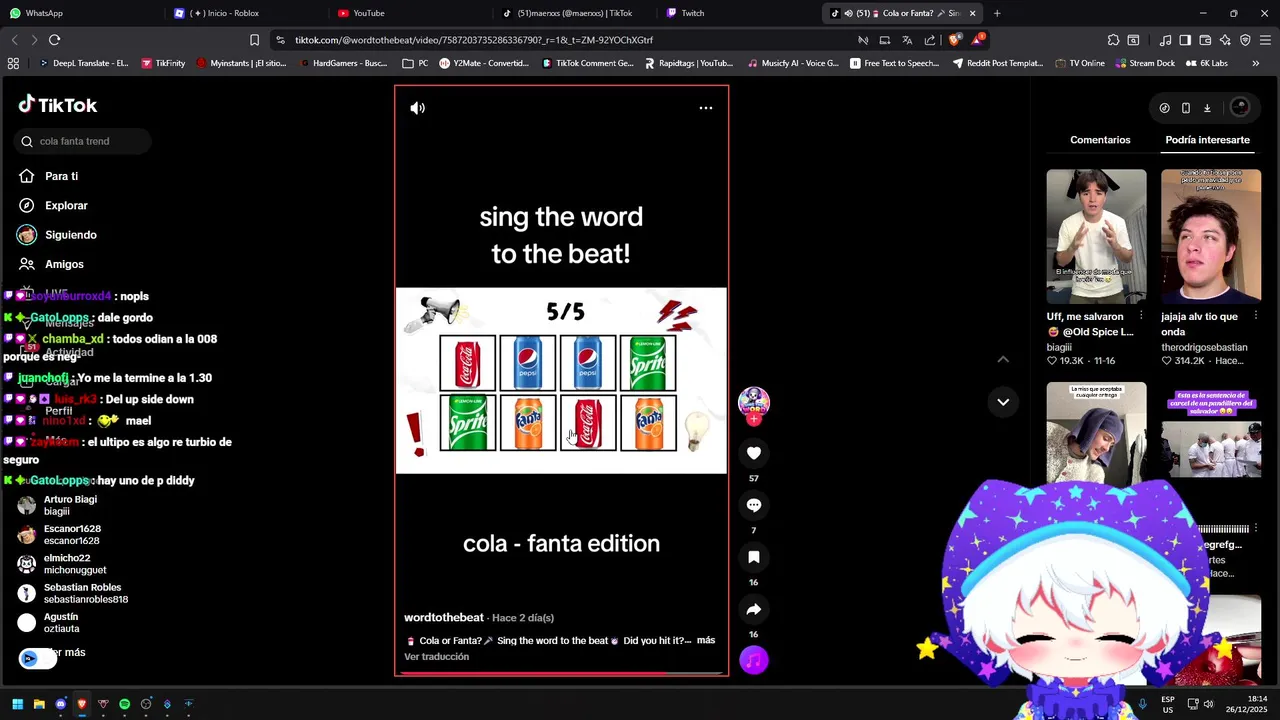Switch to the Comentarios tab

[1100, 140]
